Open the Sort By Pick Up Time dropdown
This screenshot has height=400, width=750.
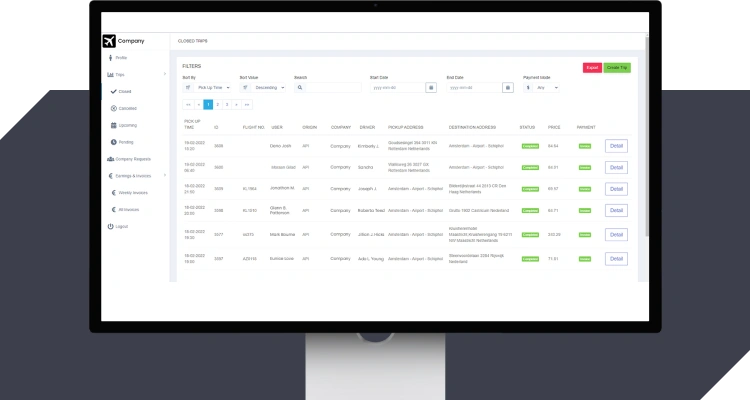(x=213, y=88)
